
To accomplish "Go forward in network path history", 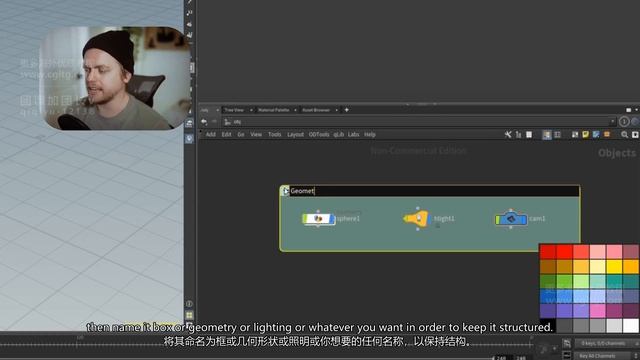I will 214,122.
